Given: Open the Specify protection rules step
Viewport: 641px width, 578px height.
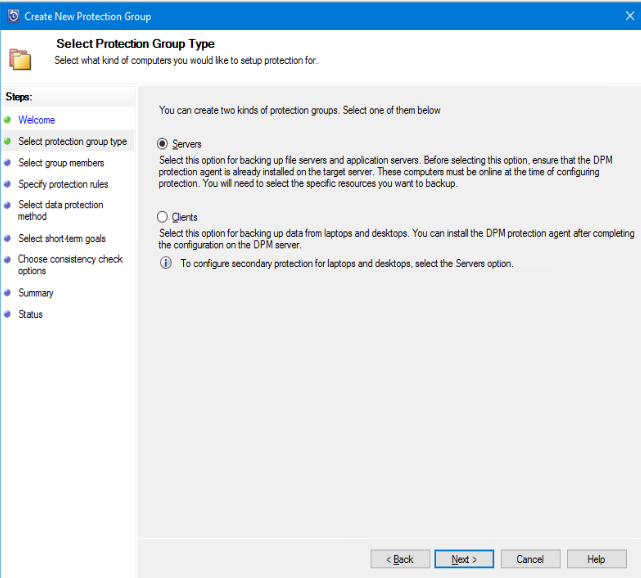Looking at the screenshot, I should pyautogui.click(x=63, y=184).
